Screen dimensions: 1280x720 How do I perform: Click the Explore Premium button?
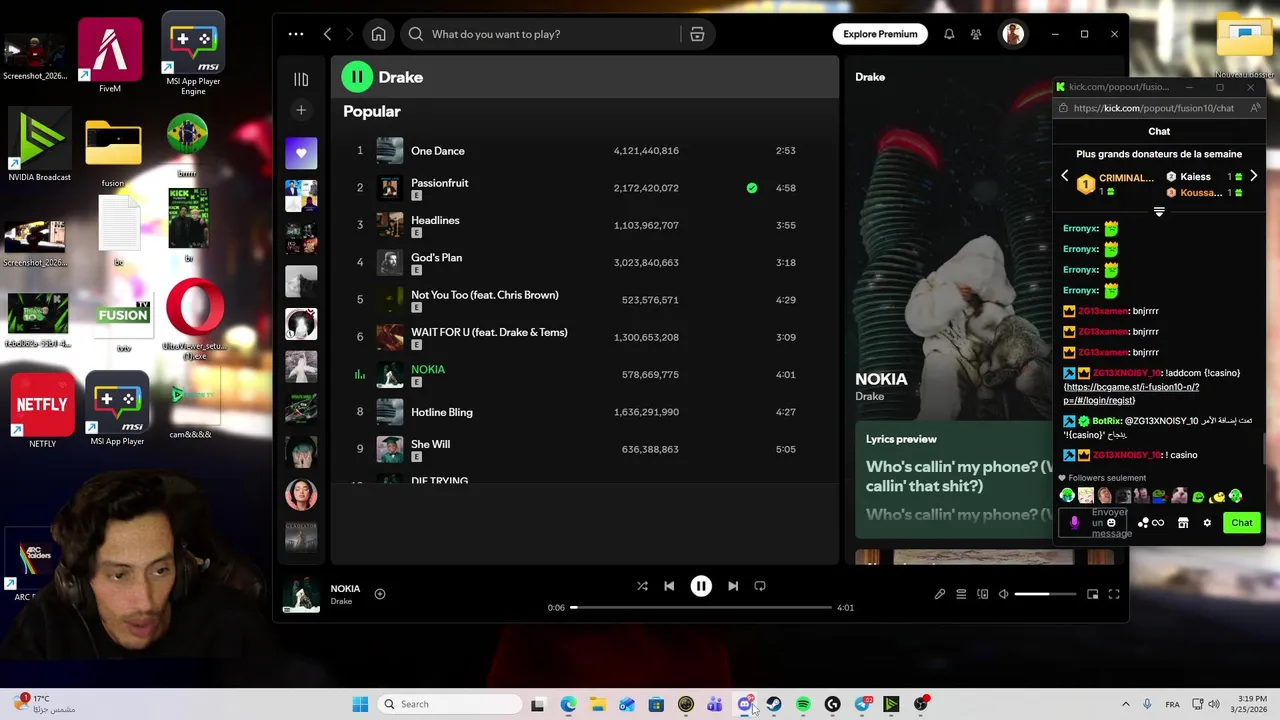[880, 34]
